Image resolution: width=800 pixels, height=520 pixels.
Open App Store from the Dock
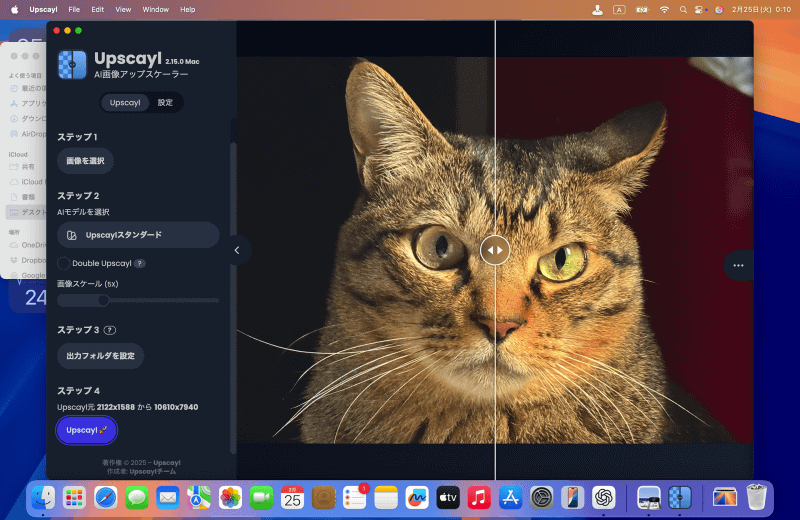[510, 498]
